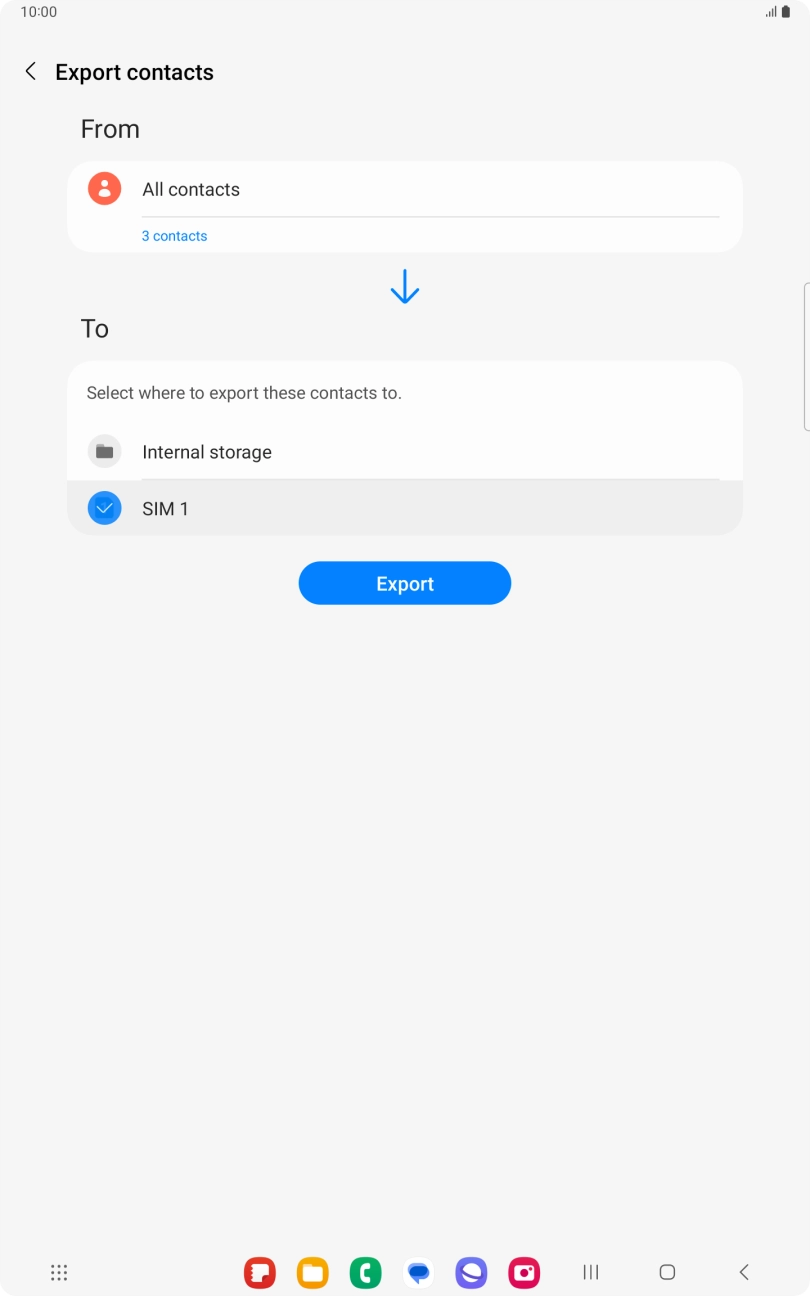Launch the red notes app in the taskbar

(x=260, y=1272)
